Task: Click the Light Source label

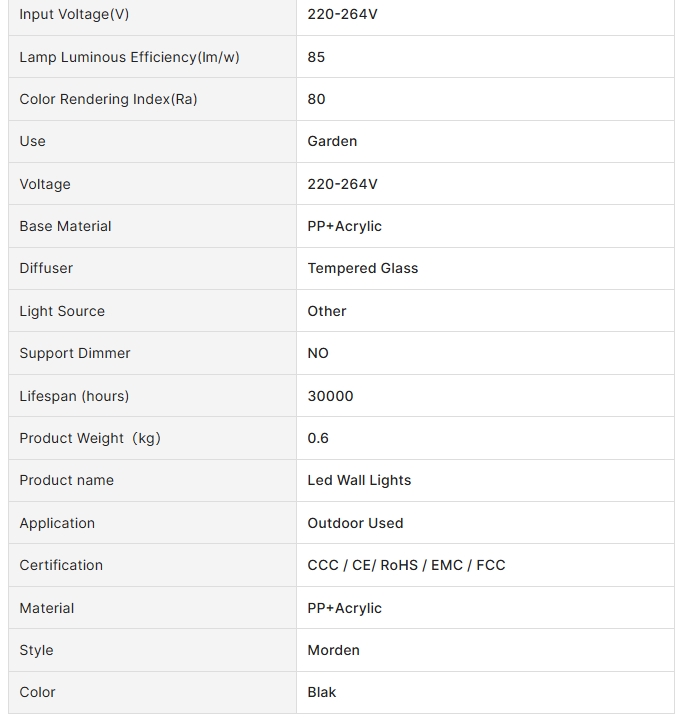Action: pyautogui.click(x=62, y=311)
